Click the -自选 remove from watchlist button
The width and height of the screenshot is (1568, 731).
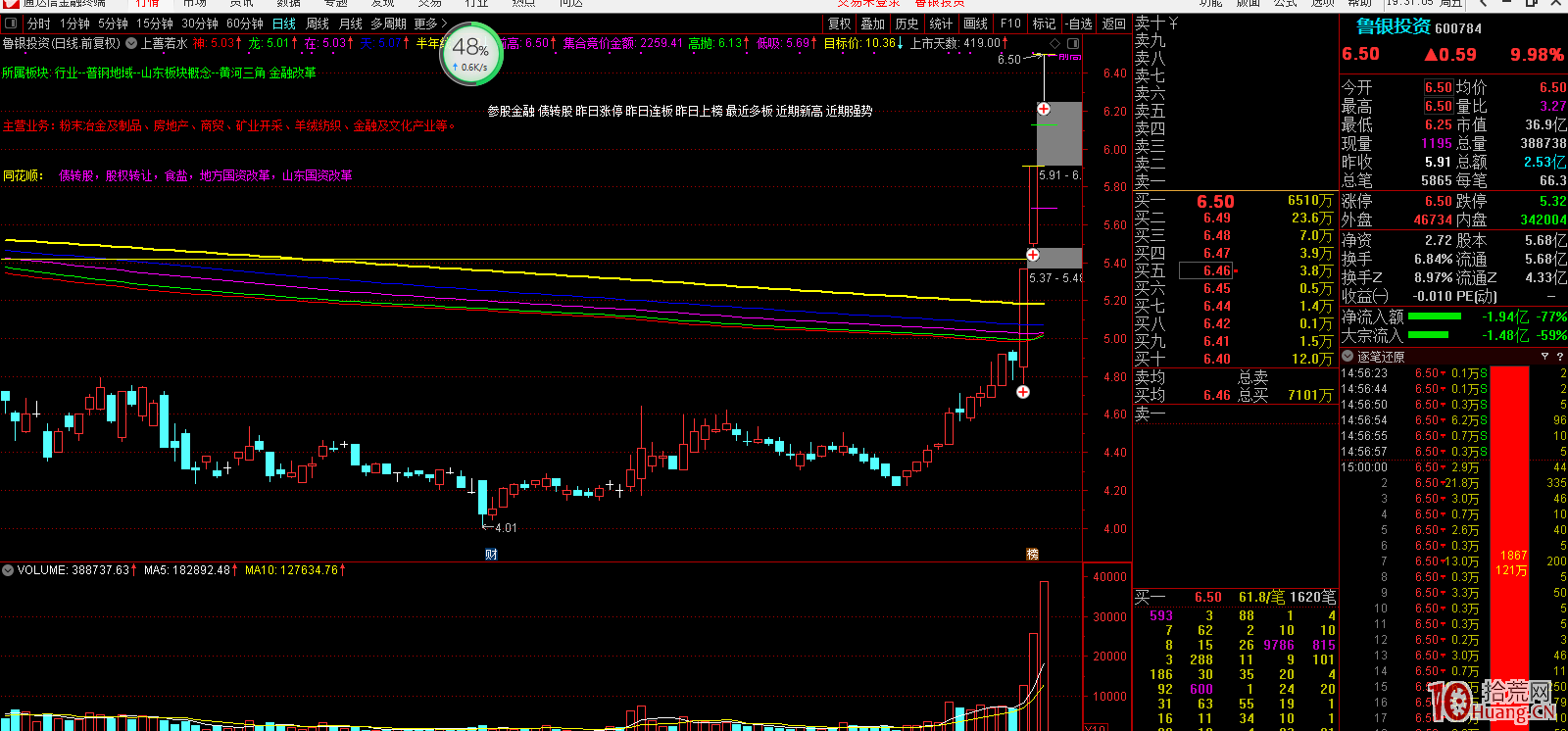coord(1078,24)
